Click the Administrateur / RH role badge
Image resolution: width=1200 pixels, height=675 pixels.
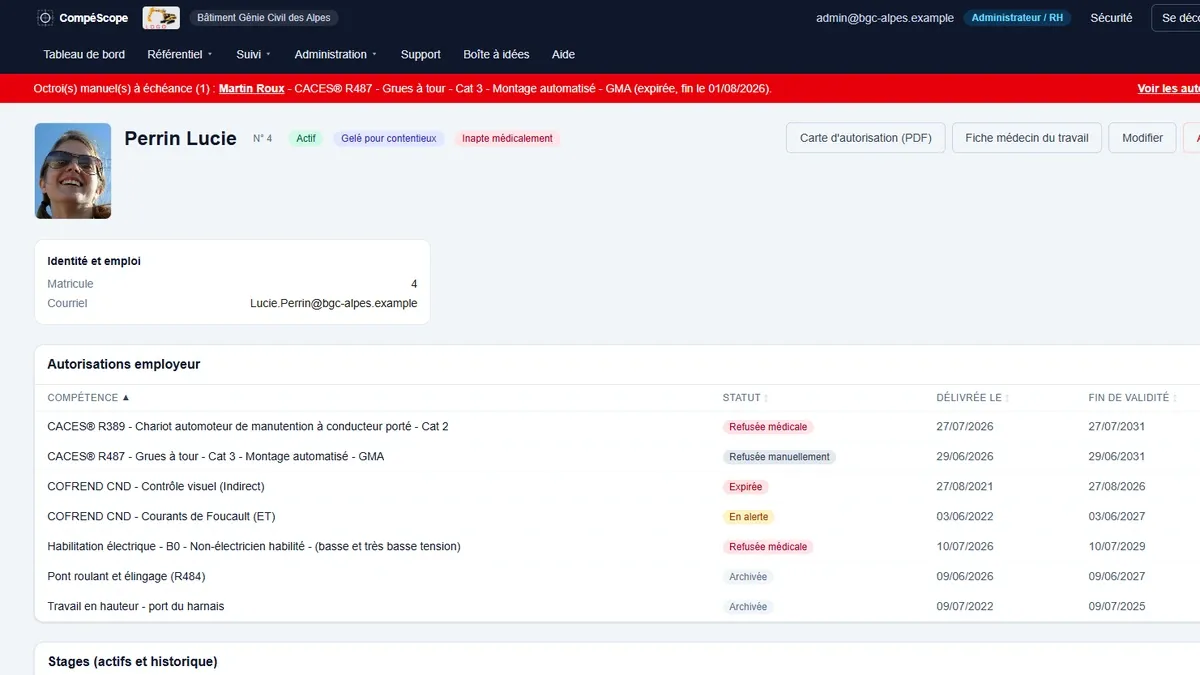click(x=1017, y=18)
